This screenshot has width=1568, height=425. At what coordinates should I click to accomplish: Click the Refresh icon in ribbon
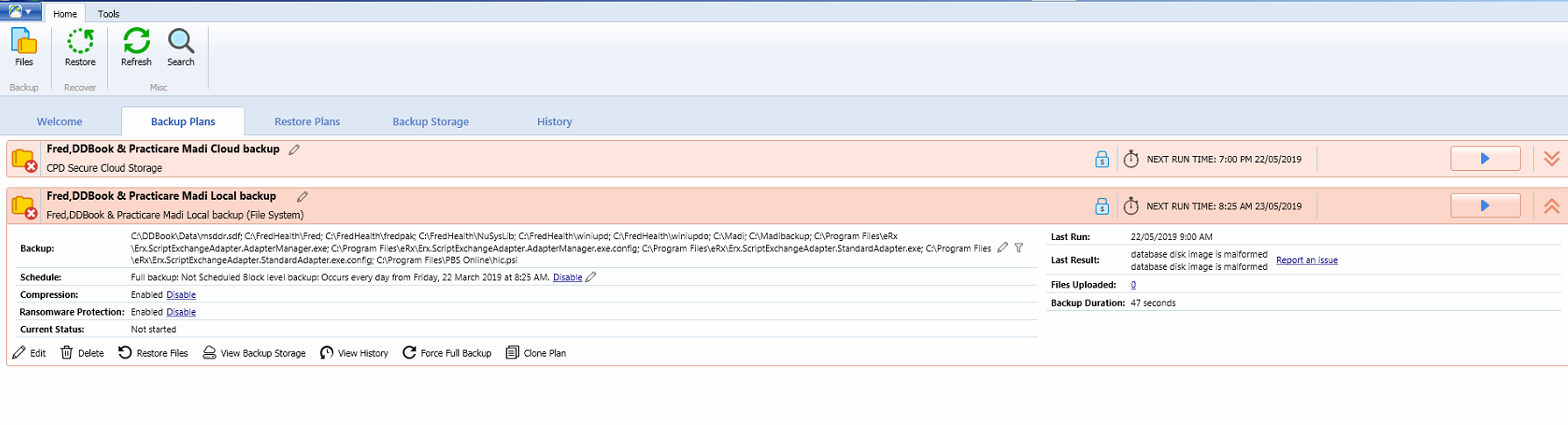point(136,47)
